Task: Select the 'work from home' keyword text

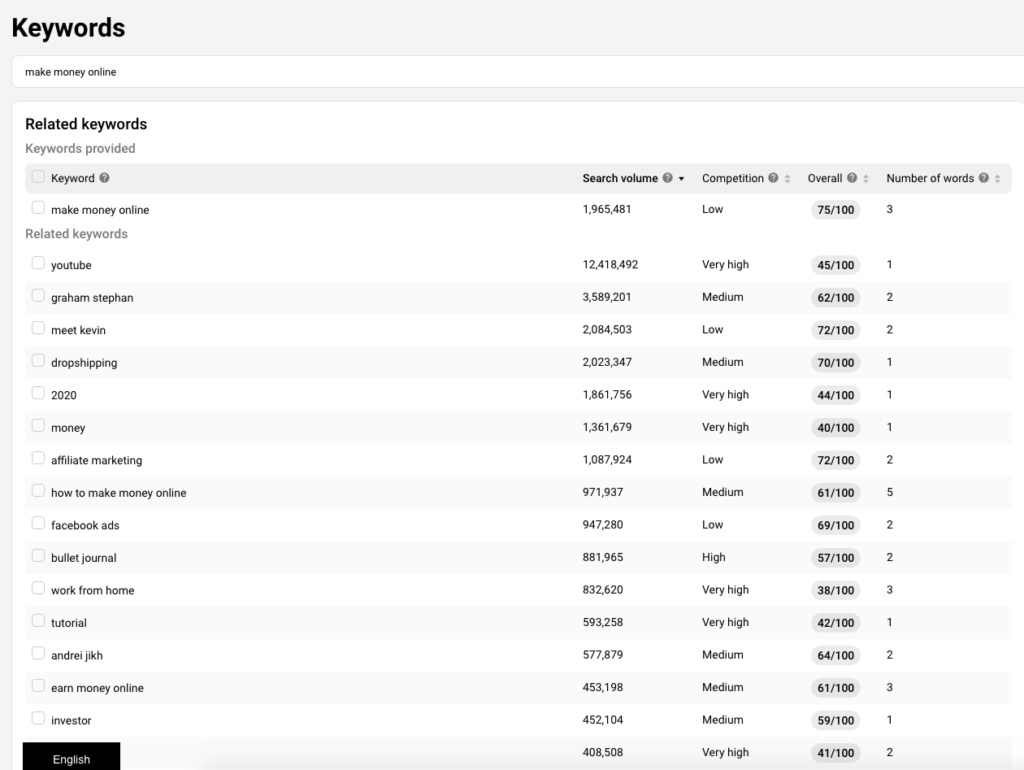Action: (93, 590)
